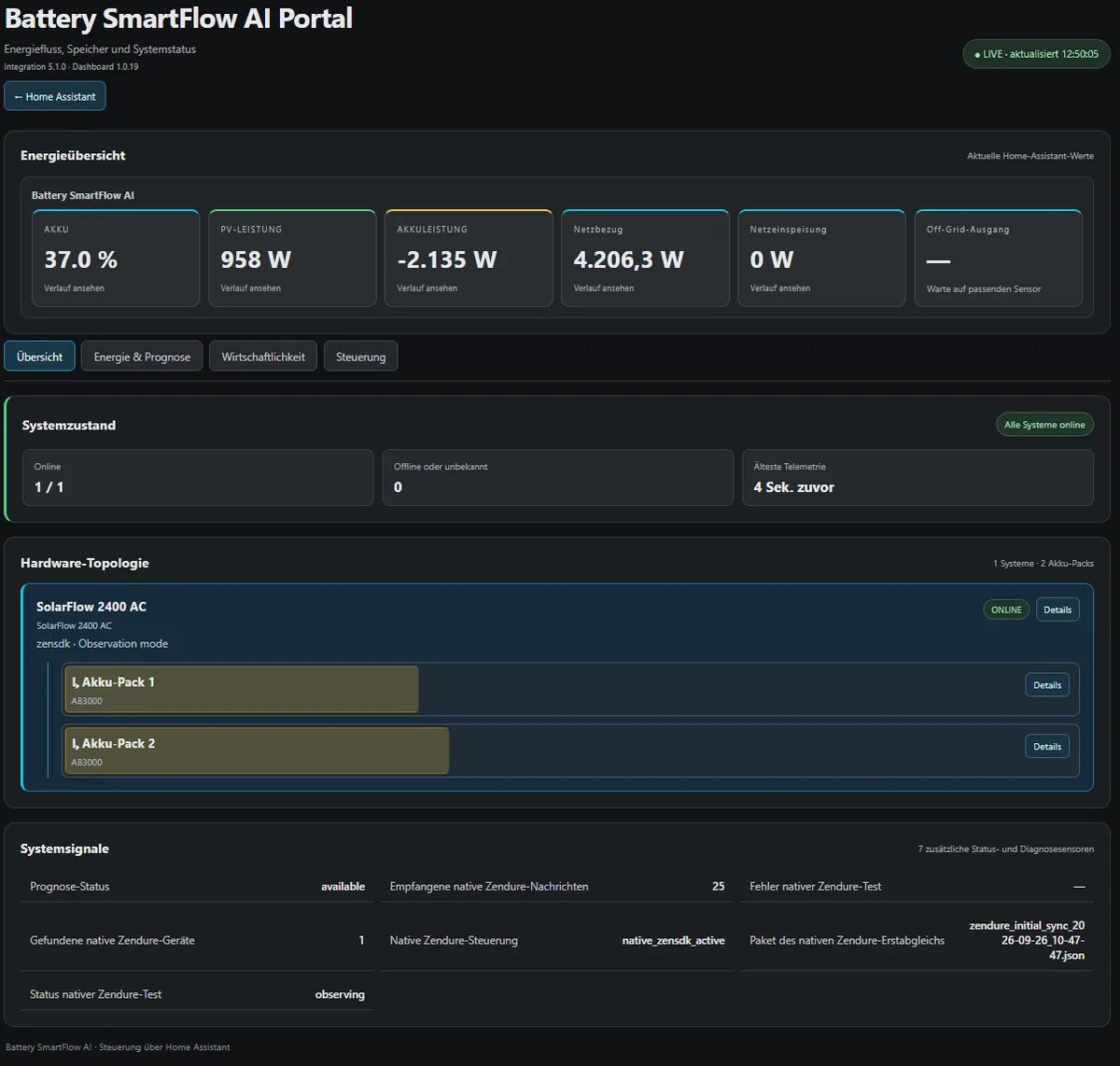Screen dimensions: 1120x1066
Task: Click the 4.206,3 W Netzbezug value
Action: (628, 259)
